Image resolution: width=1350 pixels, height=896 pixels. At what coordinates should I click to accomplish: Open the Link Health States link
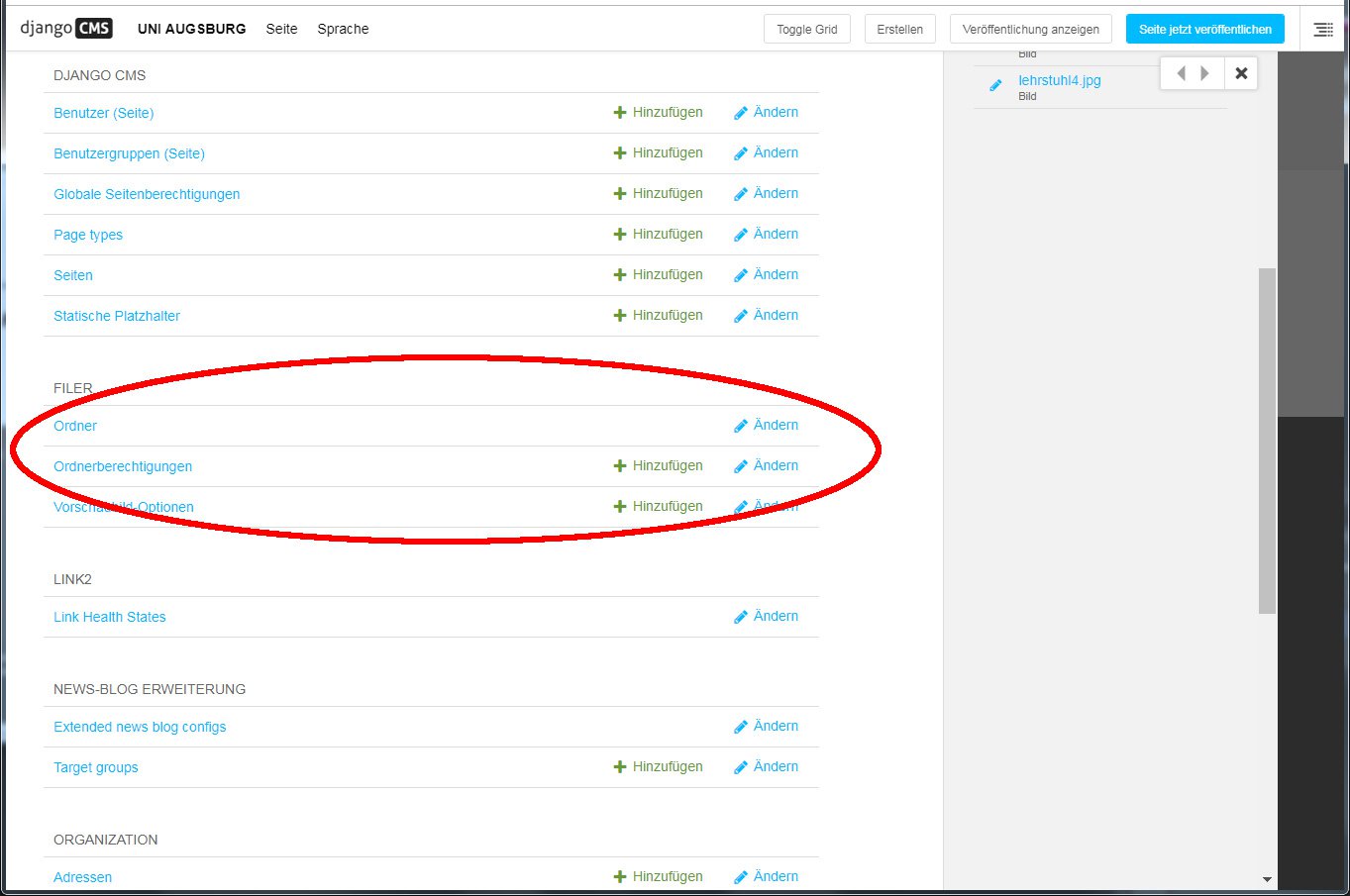pos(110,617)
